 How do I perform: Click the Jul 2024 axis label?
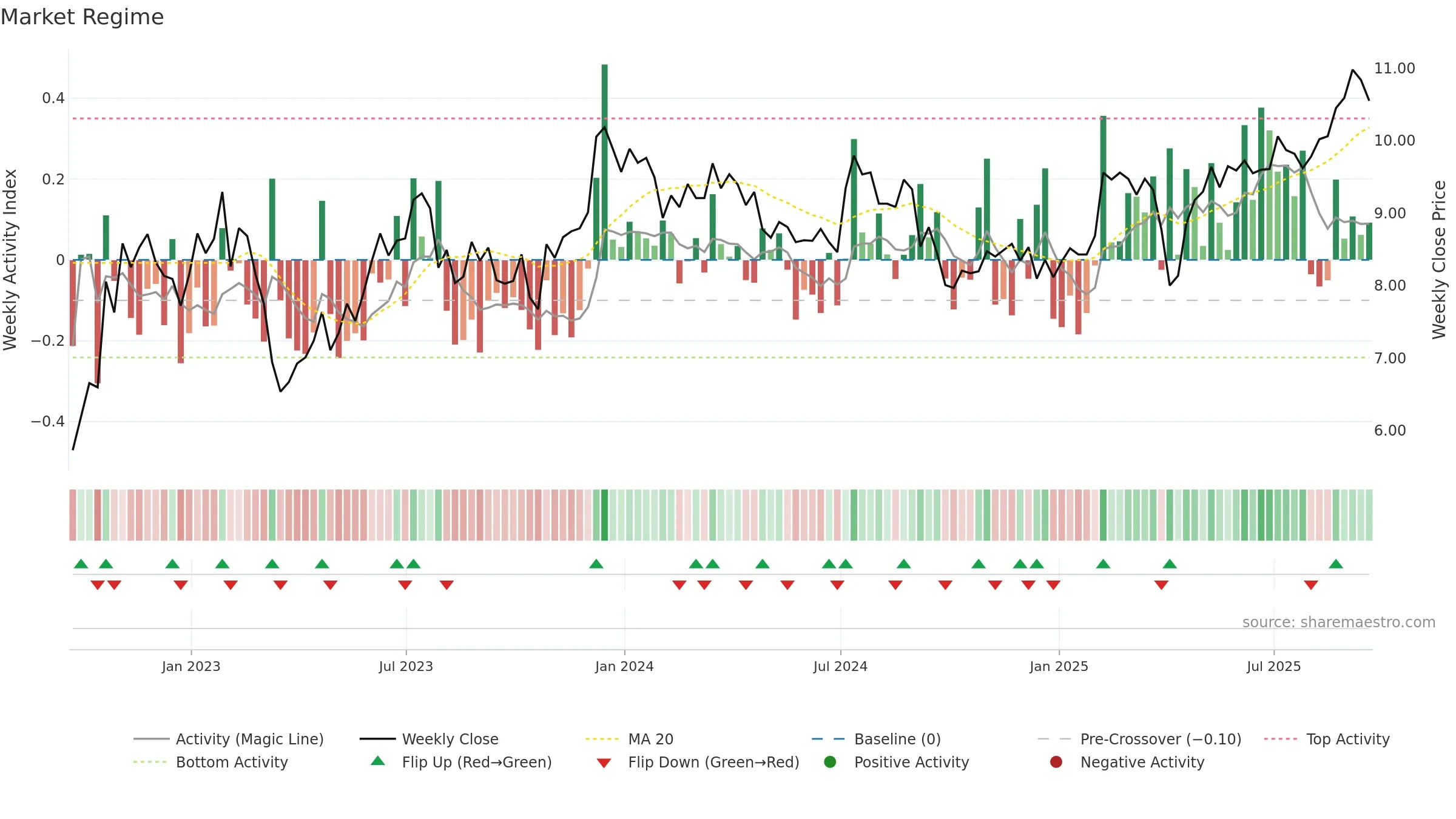click(840, 666)
